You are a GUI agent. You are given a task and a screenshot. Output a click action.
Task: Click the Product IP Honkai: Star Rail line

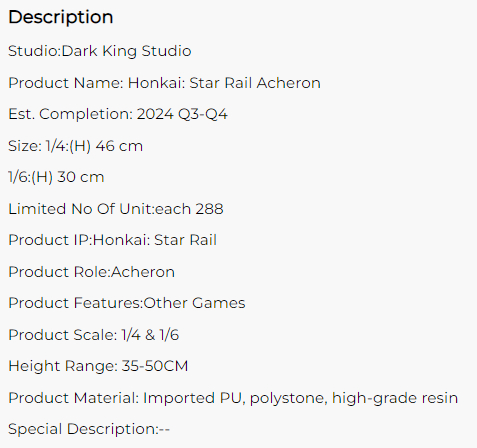click(x=113, y=240)
